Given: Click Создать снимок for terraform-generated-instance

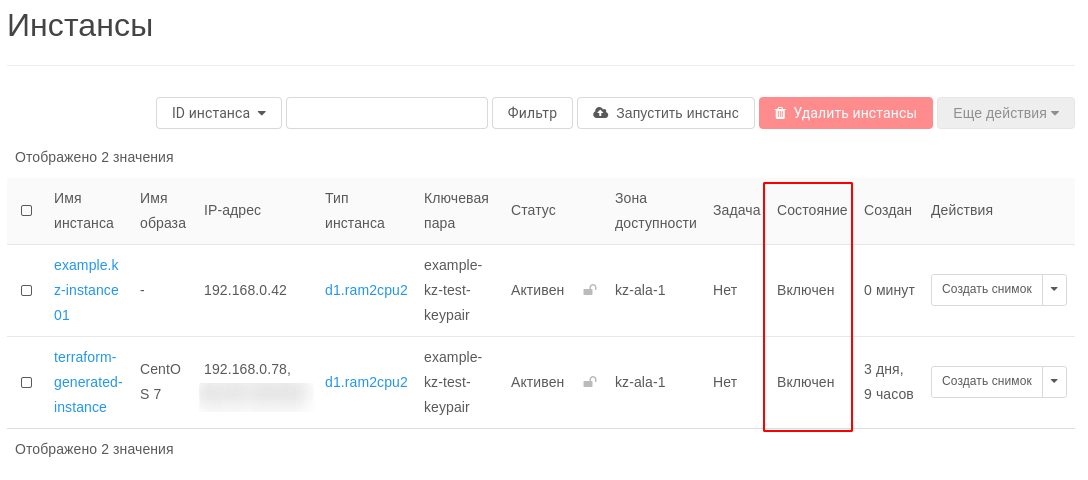Looking at the screenshot, I should [987, 381].
